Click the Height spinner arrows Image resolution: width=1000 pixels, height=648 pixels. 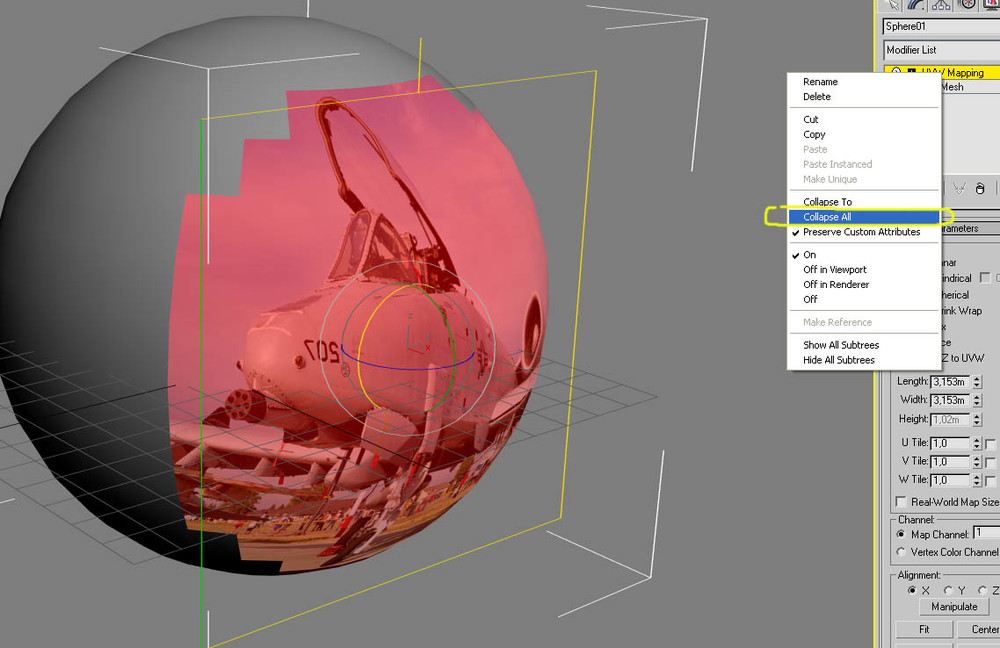point(976,419)
